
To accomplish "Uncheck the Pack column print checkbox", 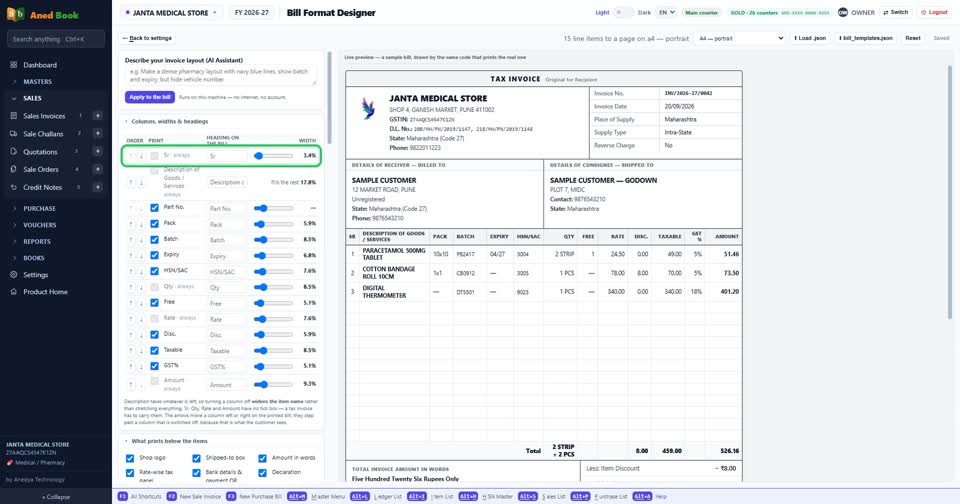I will tap(154, 224).
